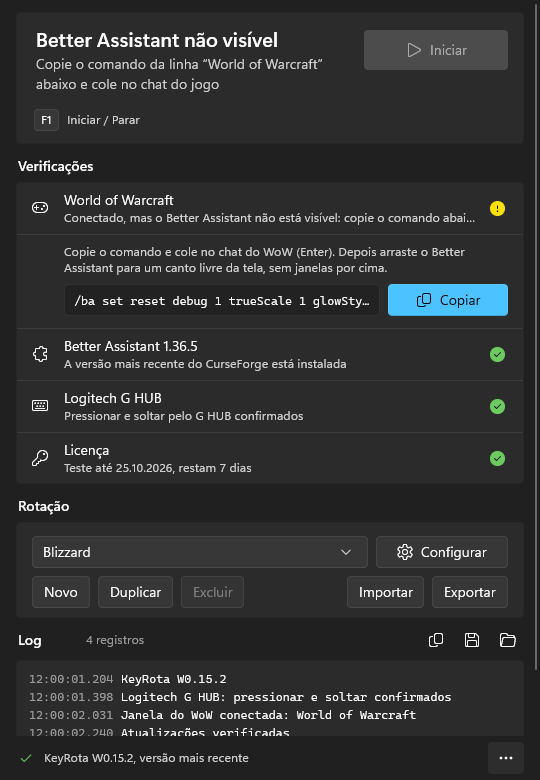The height and width of the screenshot is (780, 540).
Task: Save the log with floppy icon
Action: 472,640
